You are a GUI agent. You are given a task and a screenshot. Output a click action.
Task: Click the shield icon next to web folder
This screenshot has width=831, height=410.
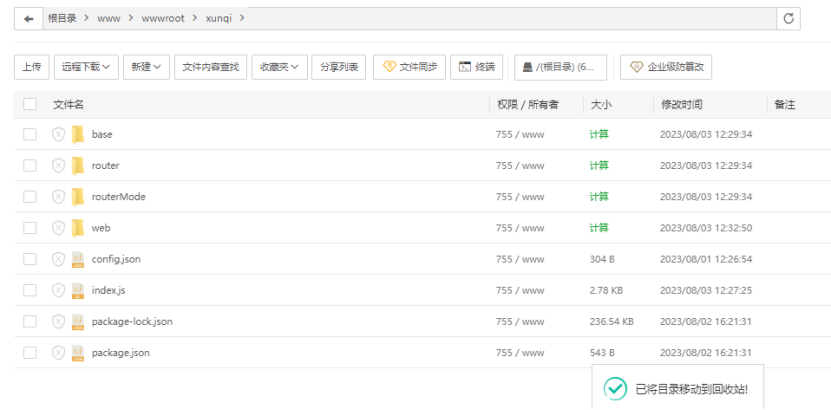[x=58, y=228]
